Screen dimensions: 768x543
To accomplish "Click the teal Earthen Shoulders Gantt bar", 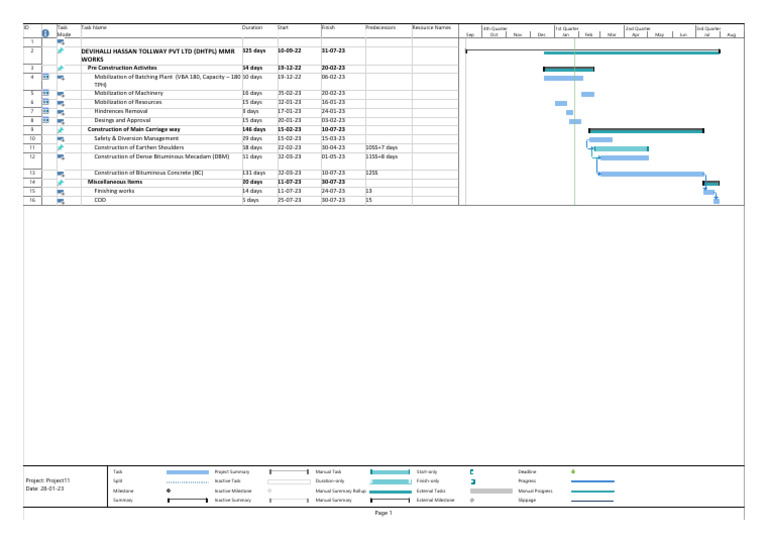I will pyautogui.click(x=622, y=149).
